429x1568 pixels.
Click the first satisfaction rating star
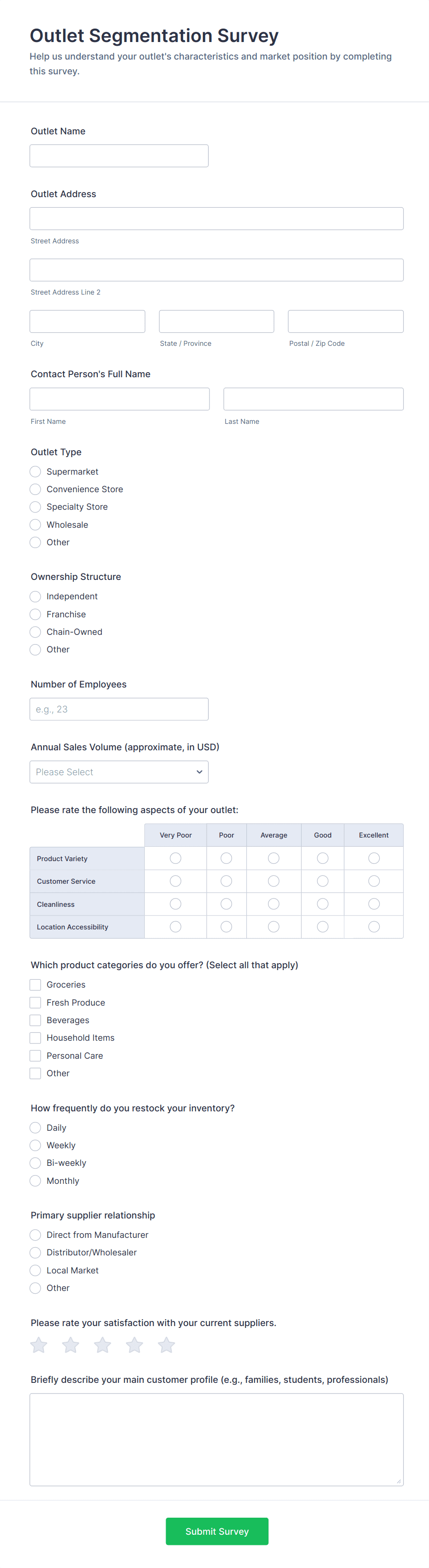pos(39,1345)
